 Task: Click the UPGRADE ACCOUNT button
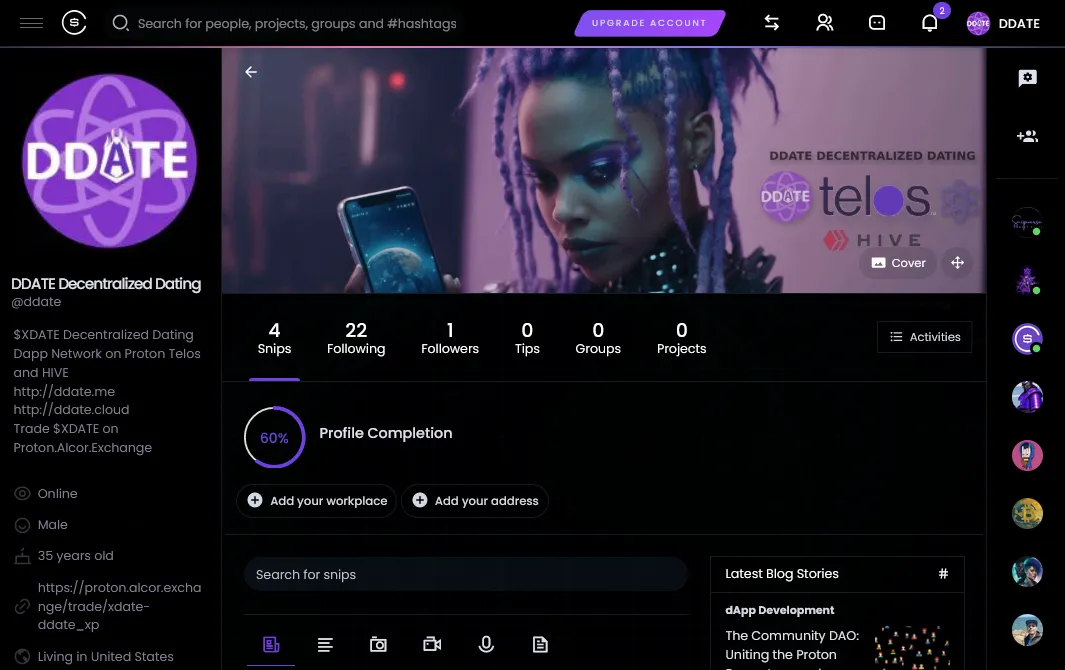(649, 23)
